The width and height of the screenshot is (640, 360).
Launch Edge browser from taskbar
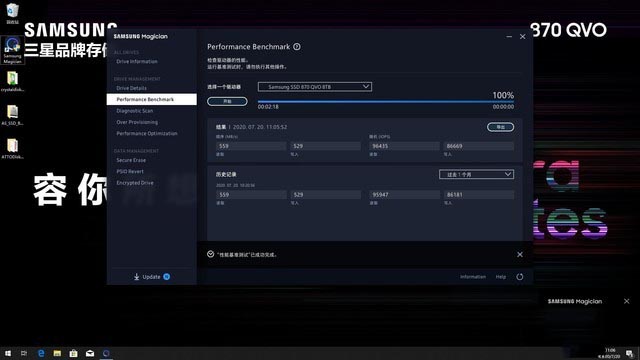point(41,353)
